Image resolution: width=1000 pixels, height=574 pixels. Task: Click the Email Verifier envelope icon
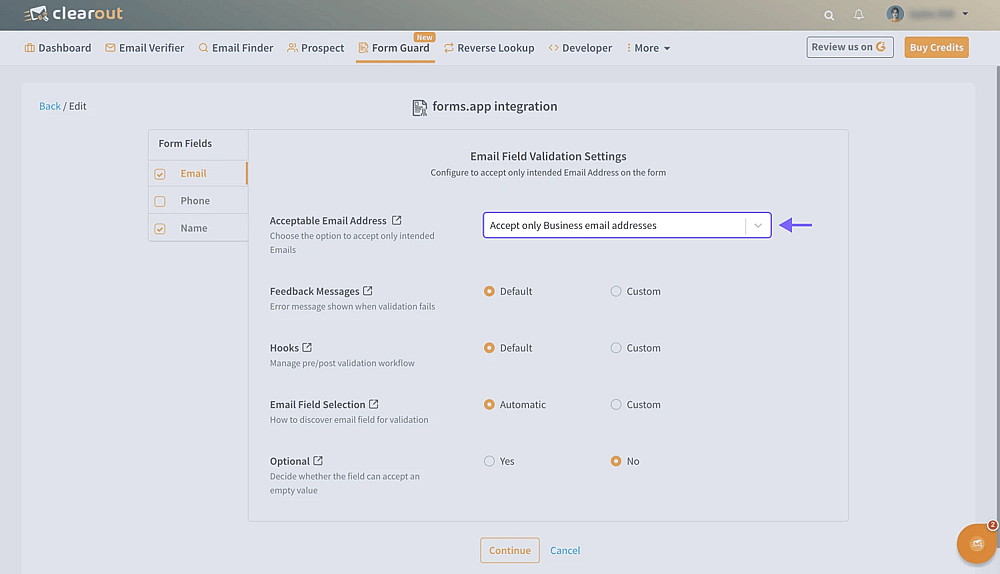tap(110, 48)
